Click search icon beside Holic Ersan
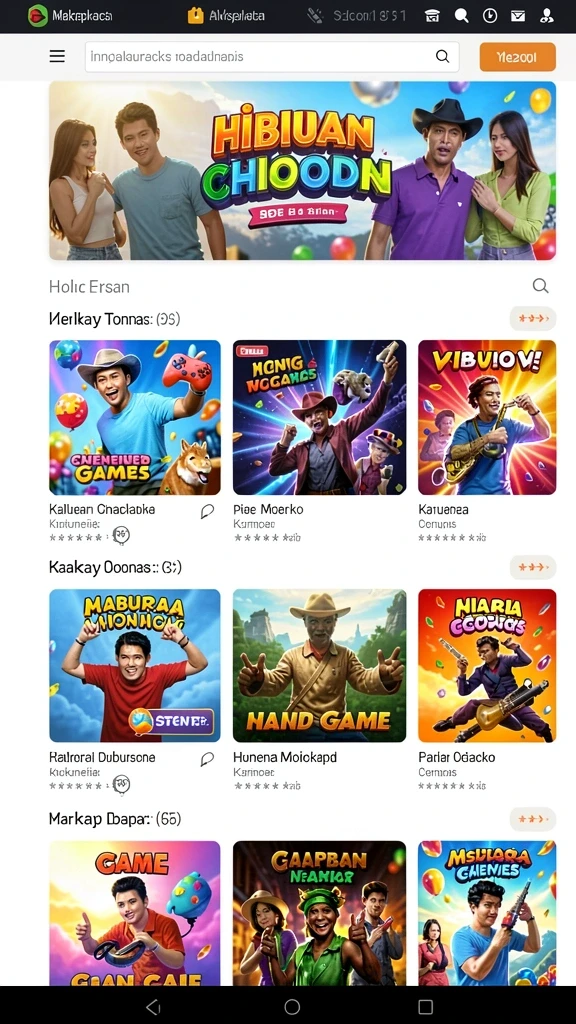The width and height of the screenshot is (576, 1024). (x=540, y=285)
